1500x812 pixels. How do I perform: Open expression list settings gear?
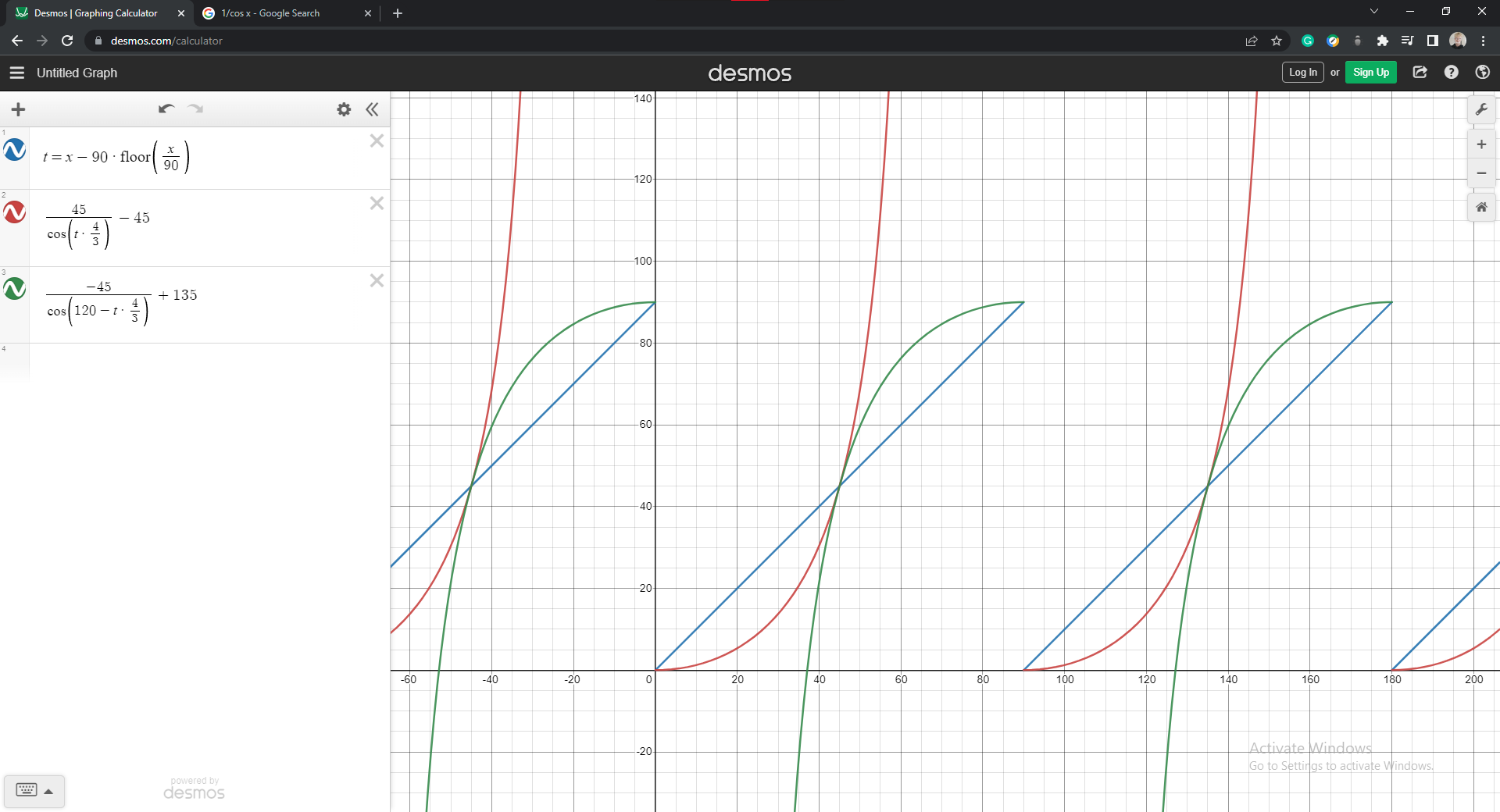(344, 109)
